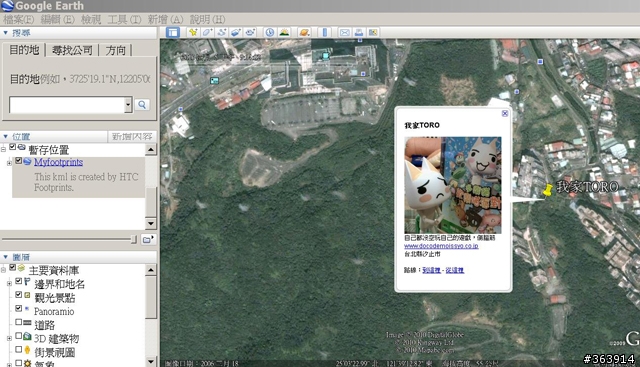Click the 邊界和地名 flag layer icon
640x367 pixels.
pyautogui.click(x=27, y=282)
